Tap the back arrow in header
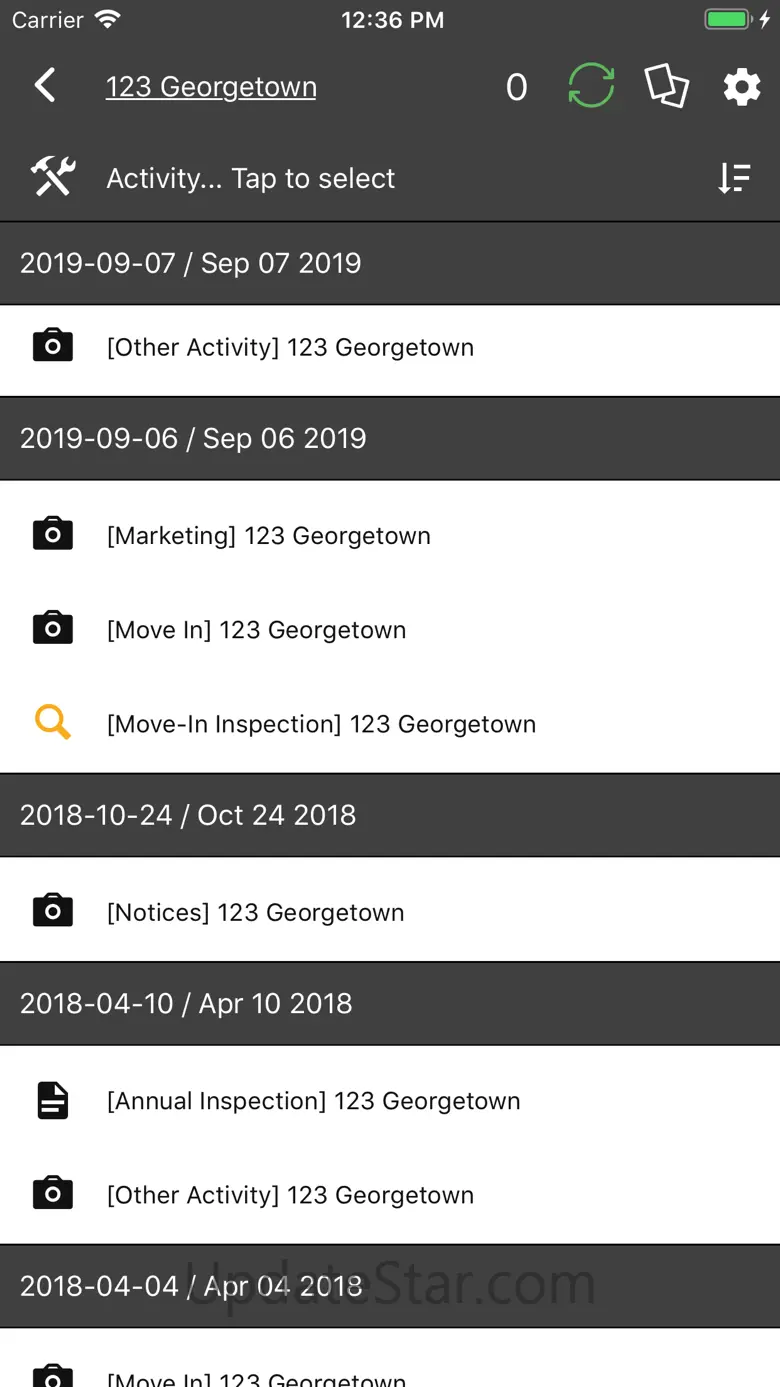Screen dimensions: 780x1387 pos(45,86)
